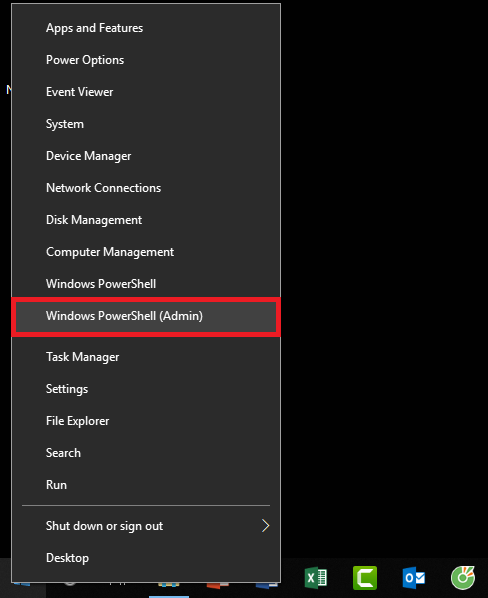Open Settings from the menu
The width and height of the screenshot is (488, 598).
[146, 389]
